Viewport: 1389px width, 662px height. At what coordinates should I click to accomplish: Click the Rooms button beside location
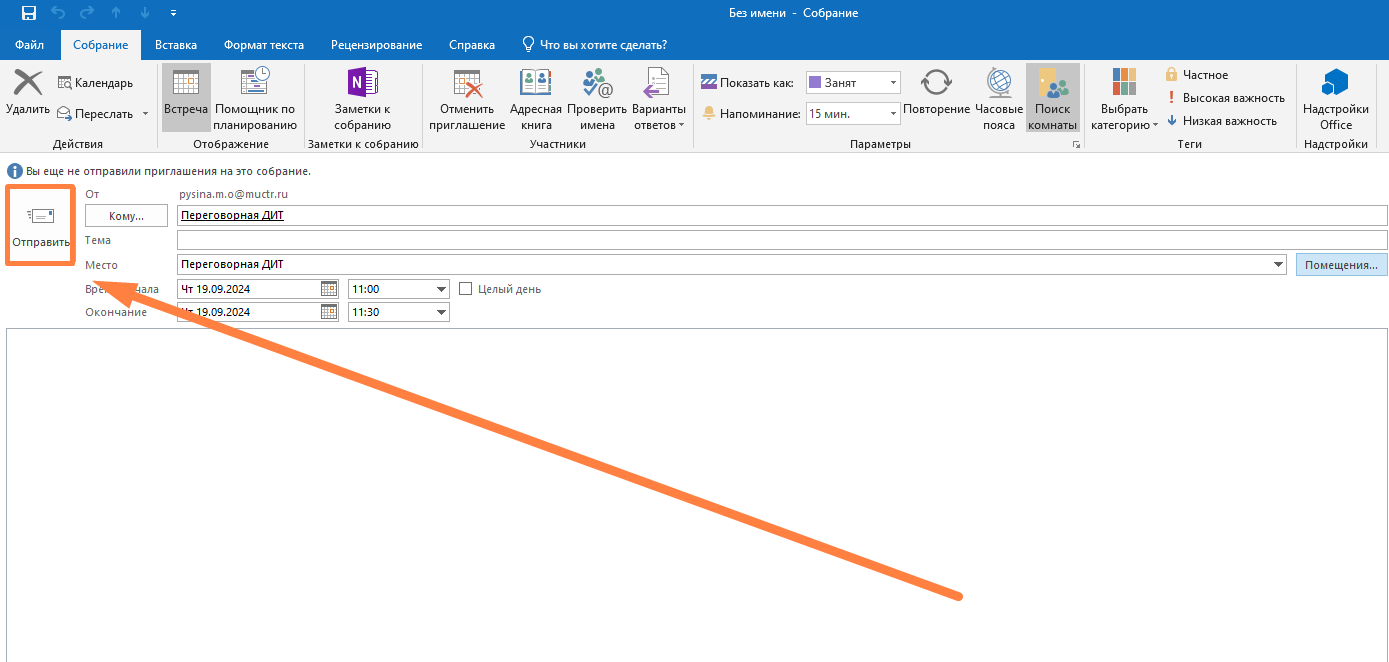pyautogui.click(x=1341, y=264)
